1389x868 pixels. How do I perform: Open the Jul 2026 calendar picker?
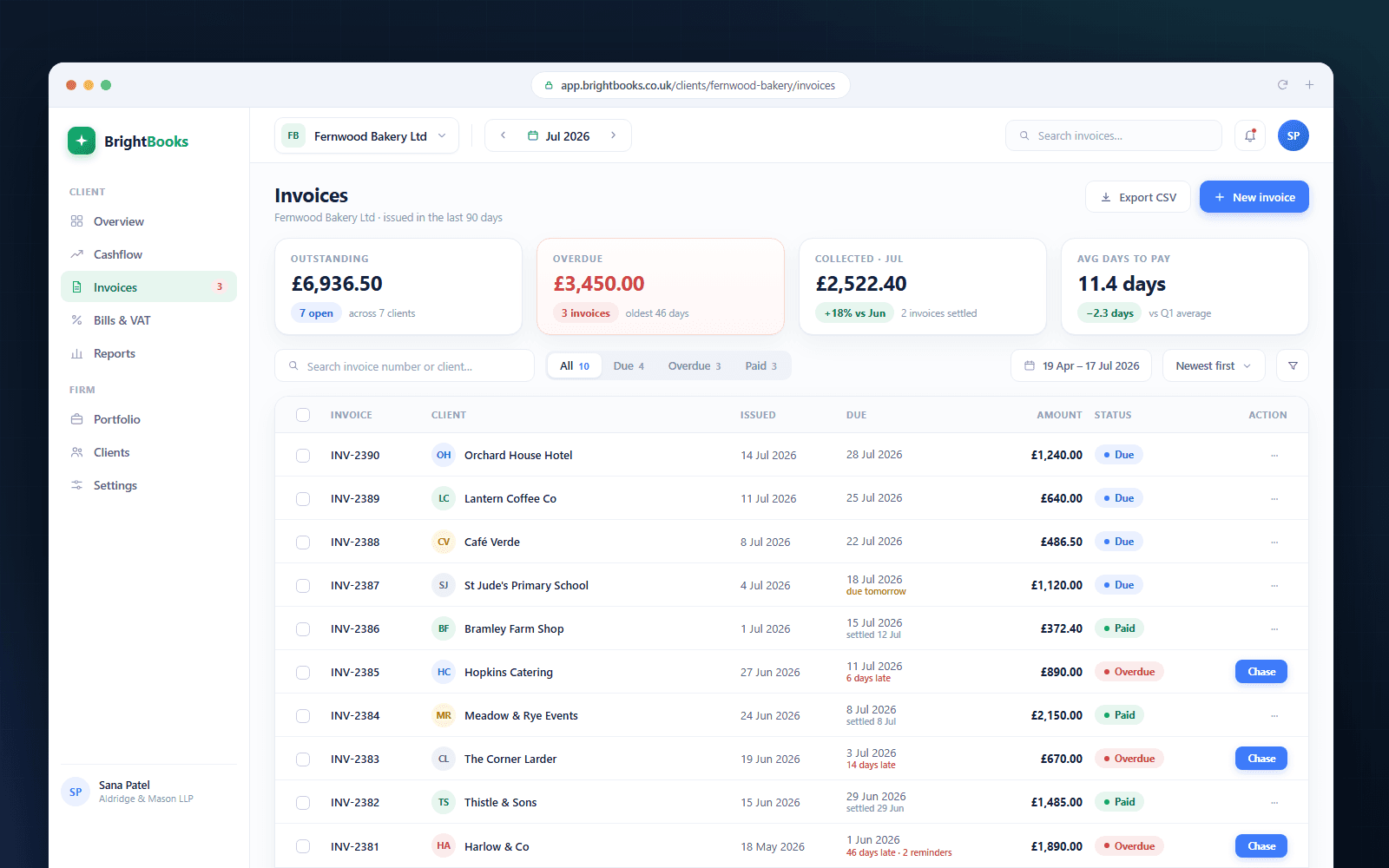tap(558, 136)
